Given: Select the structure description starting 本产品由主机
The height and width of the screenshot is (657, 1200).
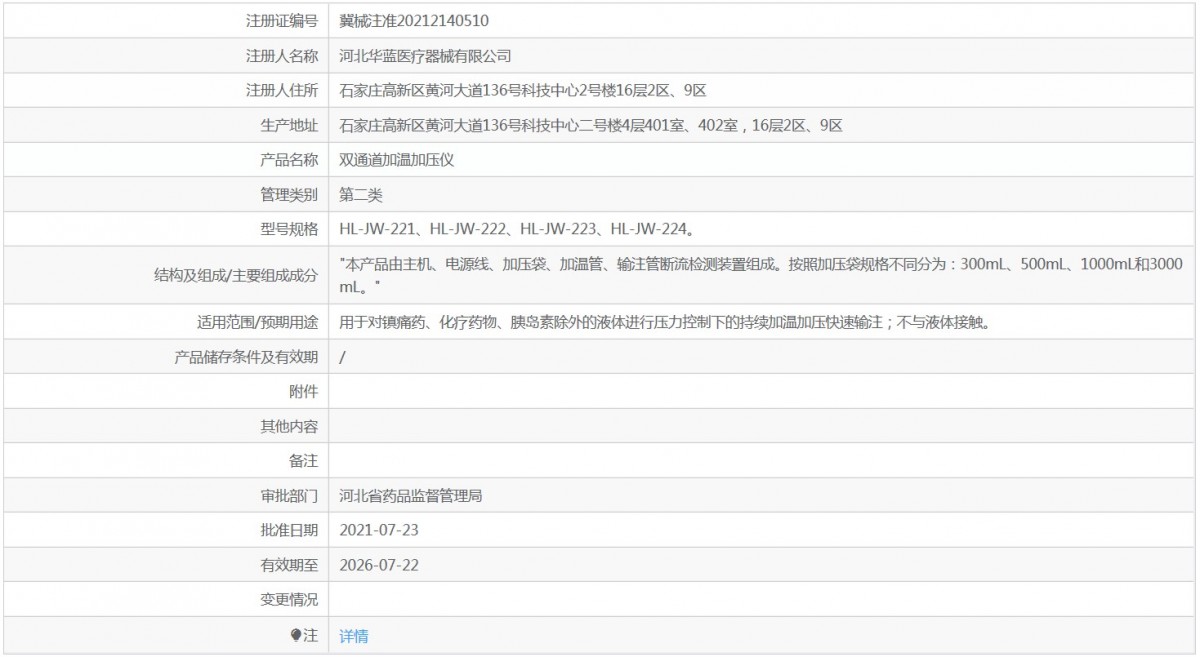Looking at the screenshot, I should pyautogui.click(x=763, y=276).
